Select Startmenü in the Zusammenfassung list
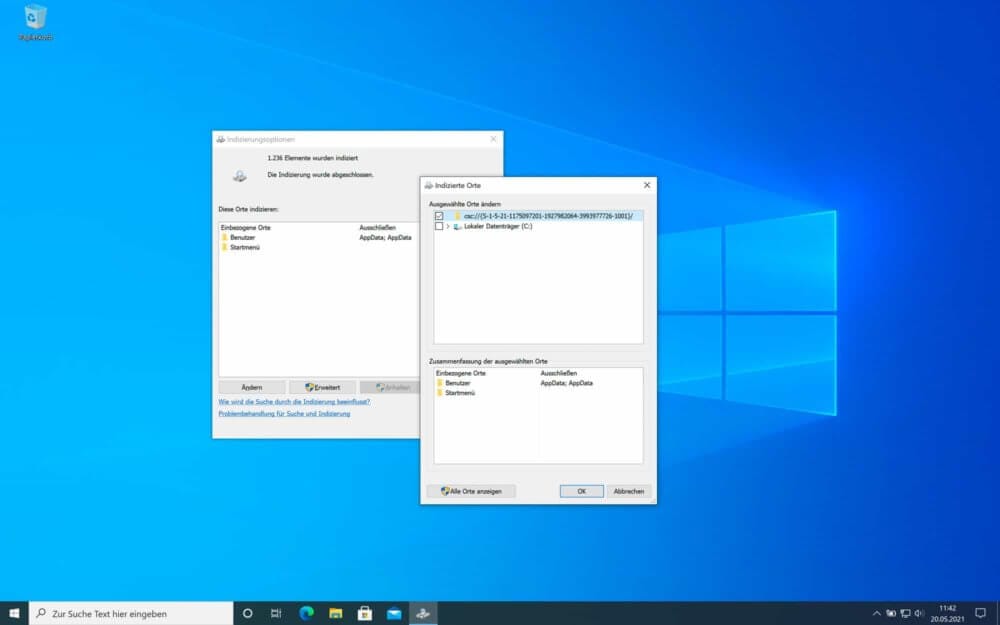The width and height of the screenshot is (1000, 625). (460, 393)
